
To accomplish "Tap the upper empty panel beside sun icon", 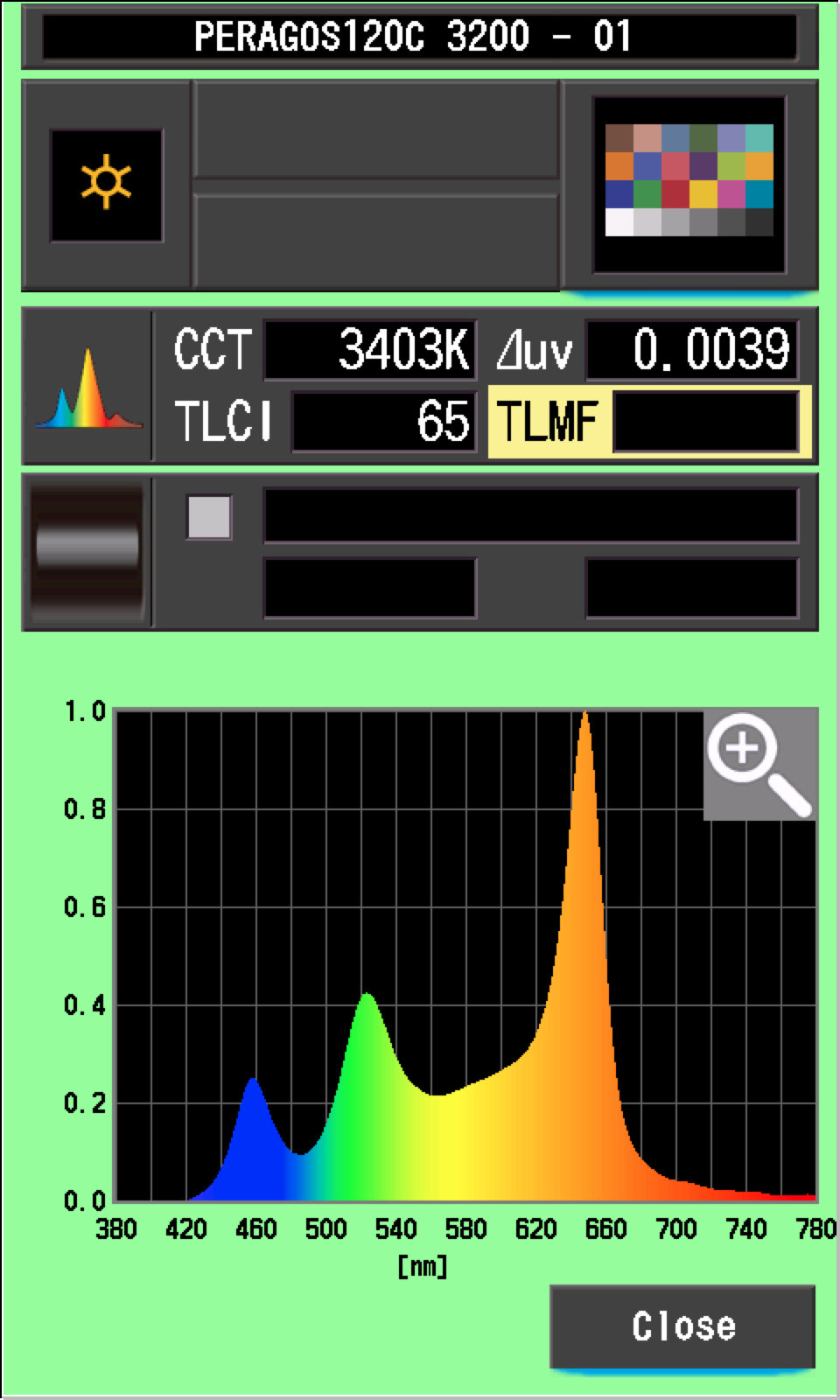I will (x=376, y=131).
